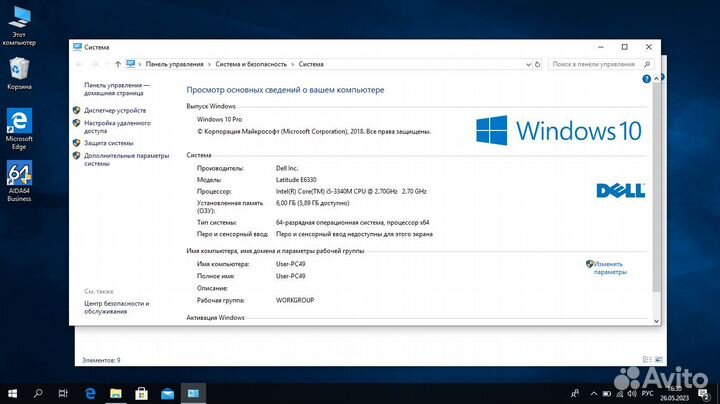Click Система breadcrumb item
The width and height of the screenshot is (720, 404).
point(311,64)
